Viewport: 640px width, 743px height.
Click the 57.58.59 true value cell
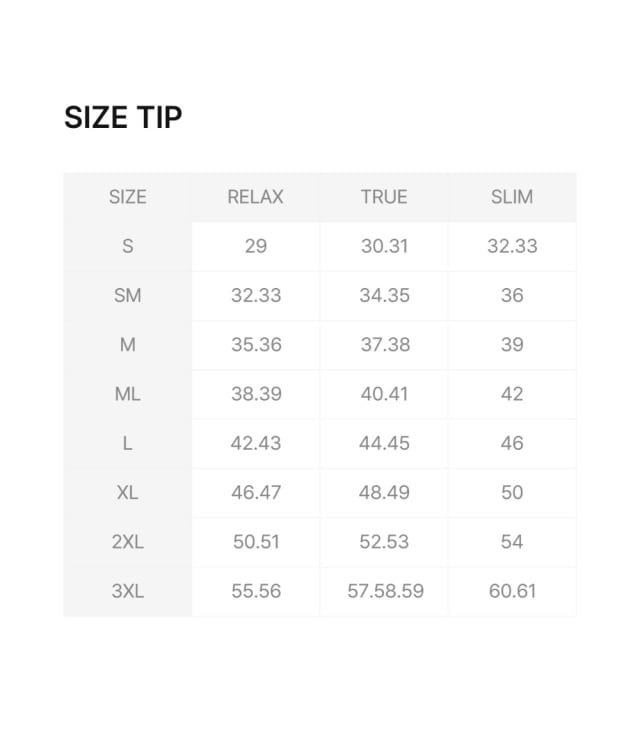coord(385,591)
